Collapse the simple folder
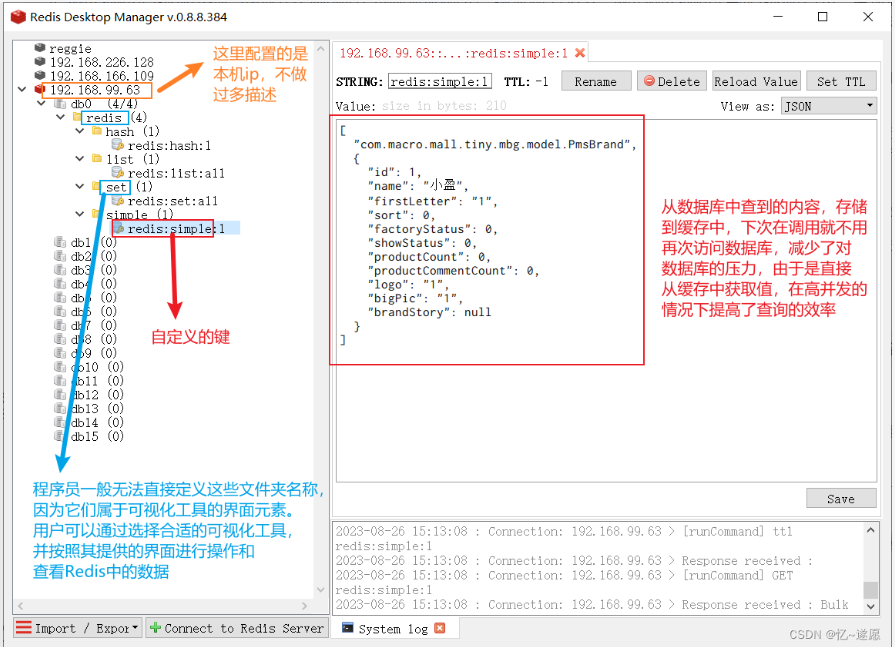 tap(80, 214)
